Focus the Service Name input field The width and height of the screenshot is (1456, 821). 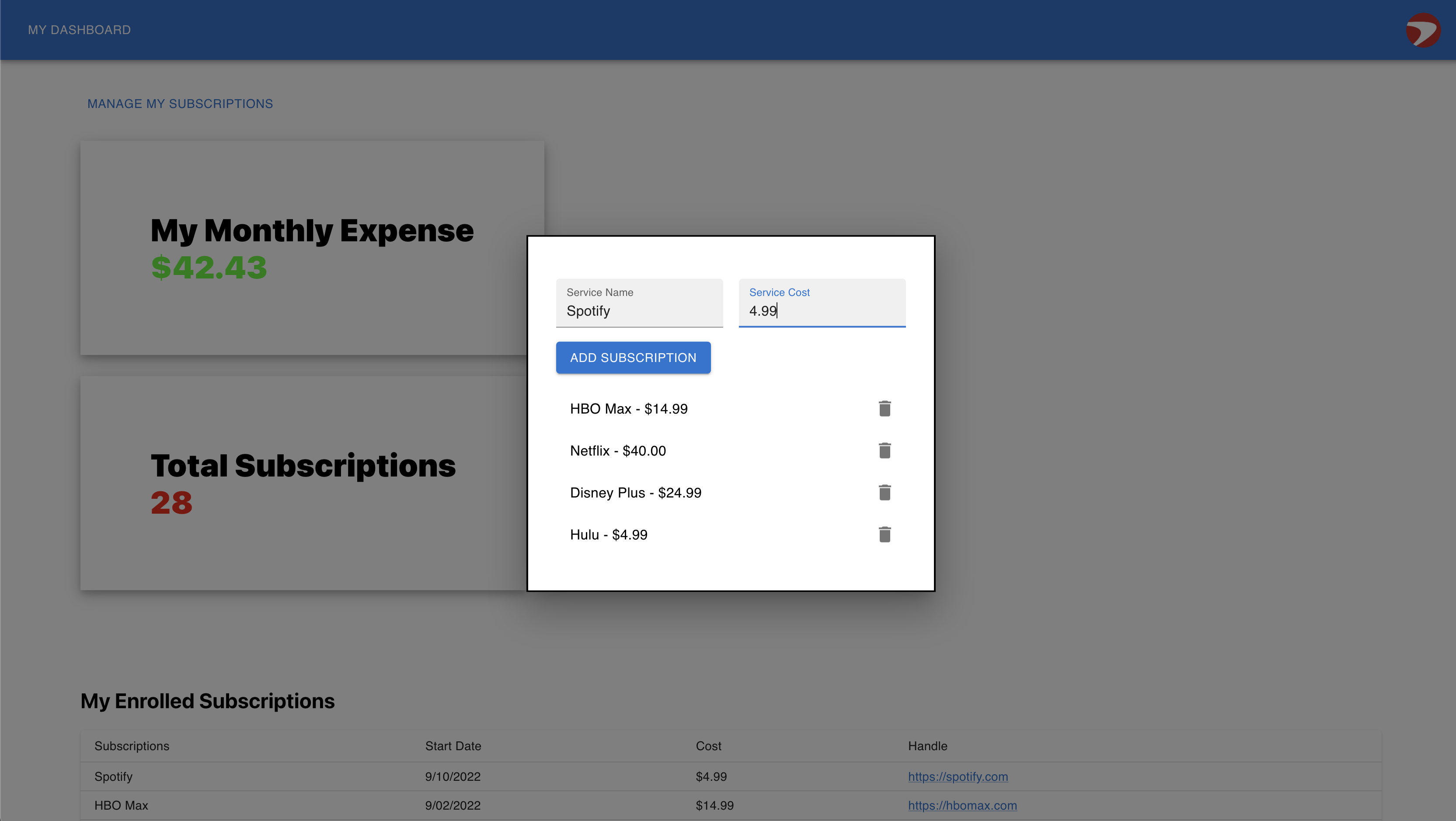[639, 310]
